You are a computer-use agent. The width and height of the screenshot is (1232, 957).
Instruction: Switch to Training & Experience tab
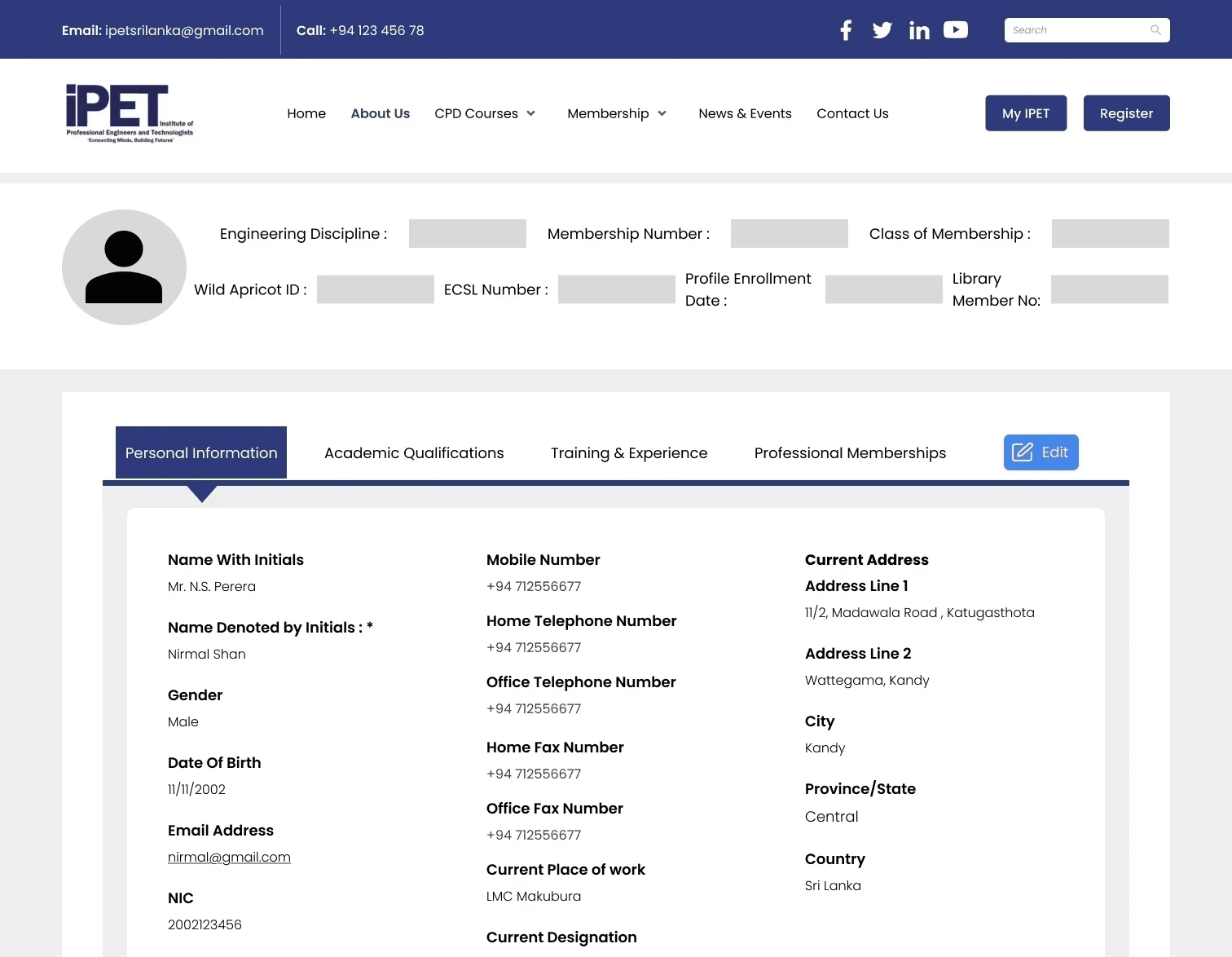[x=629, y=453]
